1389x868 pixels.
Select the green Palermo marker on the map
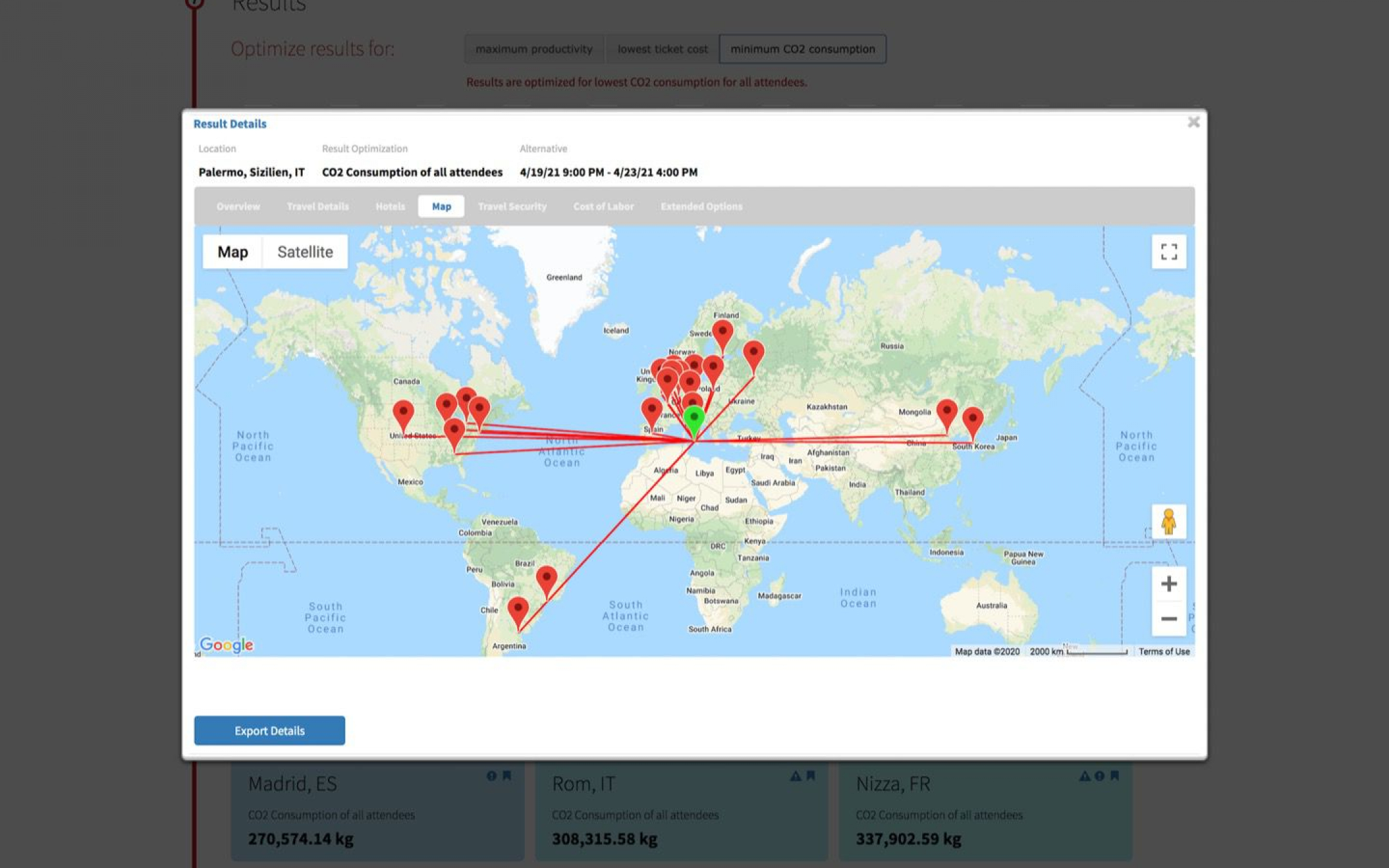pyautogui.click(x=694, y=417)
